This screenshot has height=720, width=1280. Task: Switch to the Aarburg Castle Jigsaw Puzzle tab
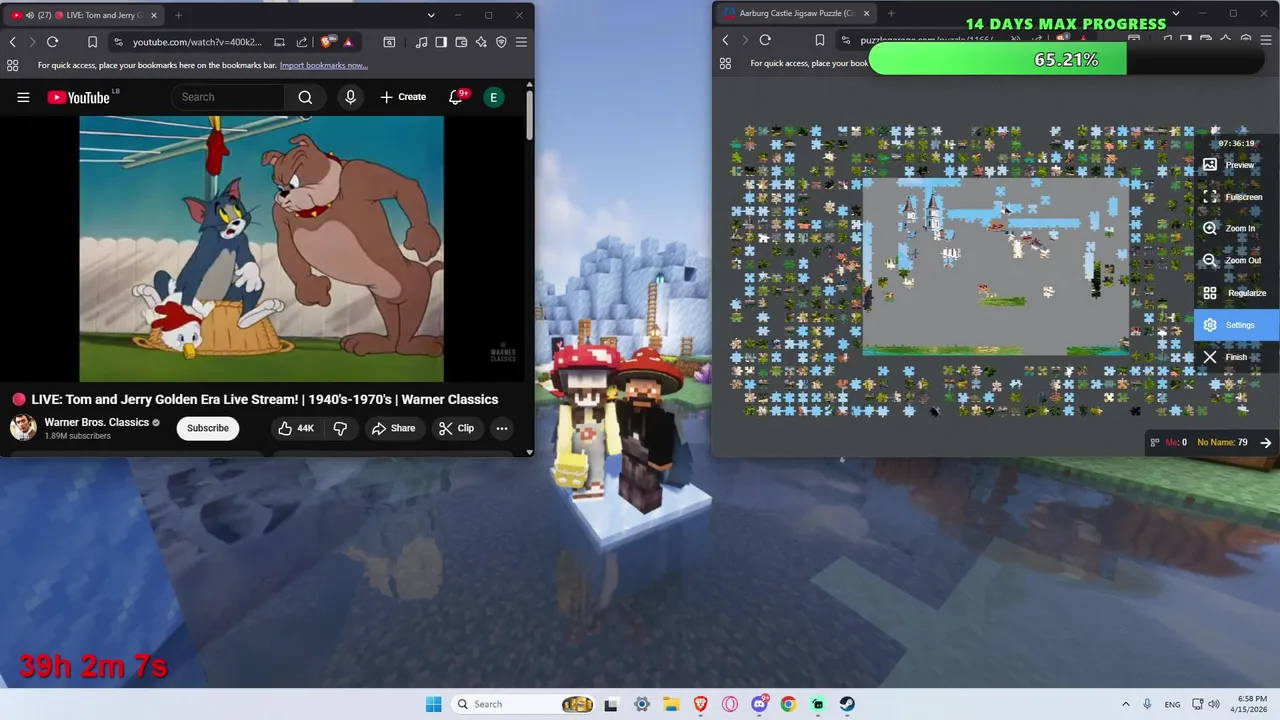(795, 13)
